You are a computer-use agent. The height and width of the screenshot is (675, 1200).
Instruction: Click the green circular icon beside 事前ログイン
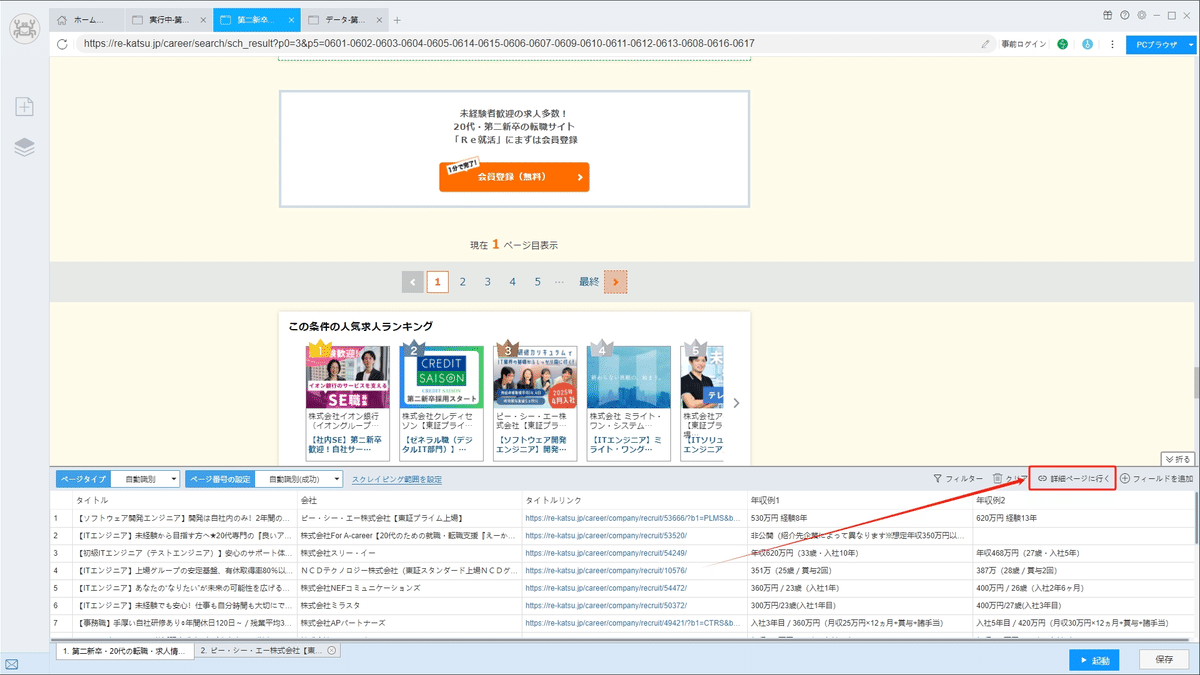coord(1062,44)
